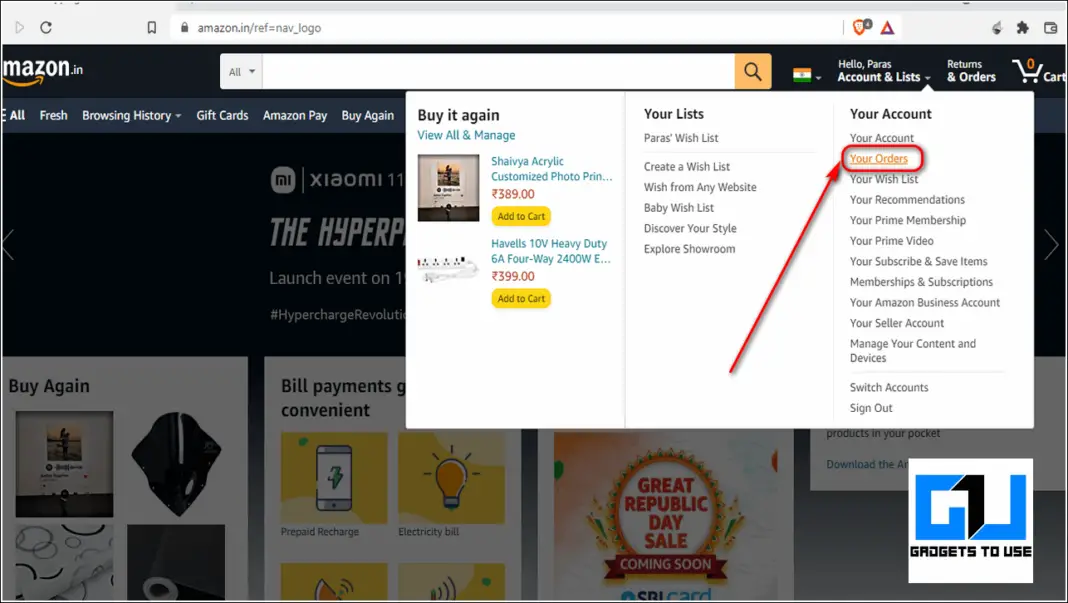This screenshot has width=1068, height=603.
Task: Open Shaivya Acrylic Customized Photo product link
Action: click(552, 168)
